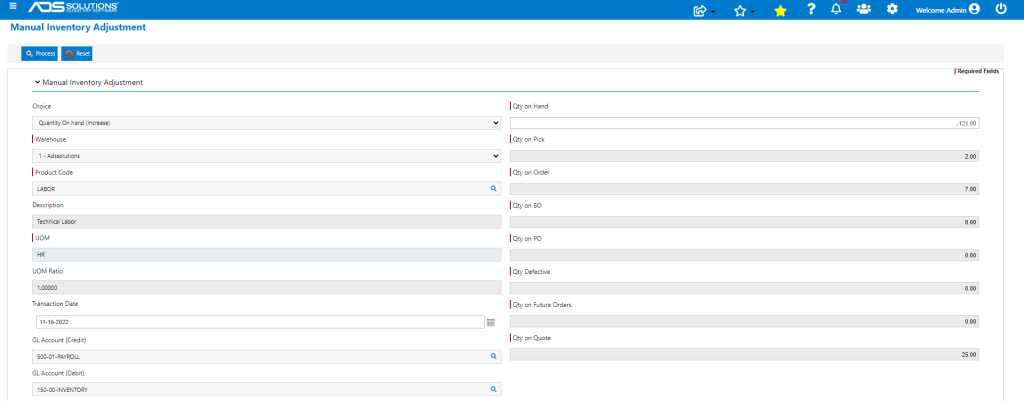Search GL Account (Debit) magnifier icon
This screenshot has height=401, width=1024.
tap(494, 389)
